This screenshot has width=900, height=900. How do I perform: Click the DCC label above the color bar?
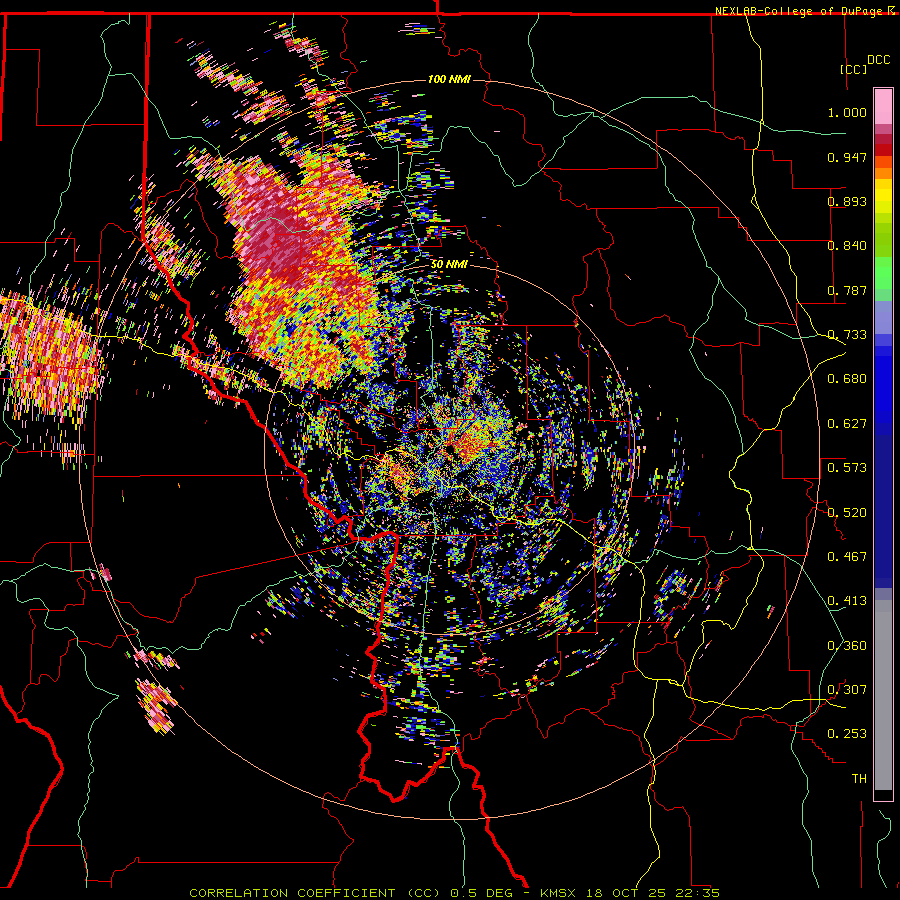click(878, 60)
